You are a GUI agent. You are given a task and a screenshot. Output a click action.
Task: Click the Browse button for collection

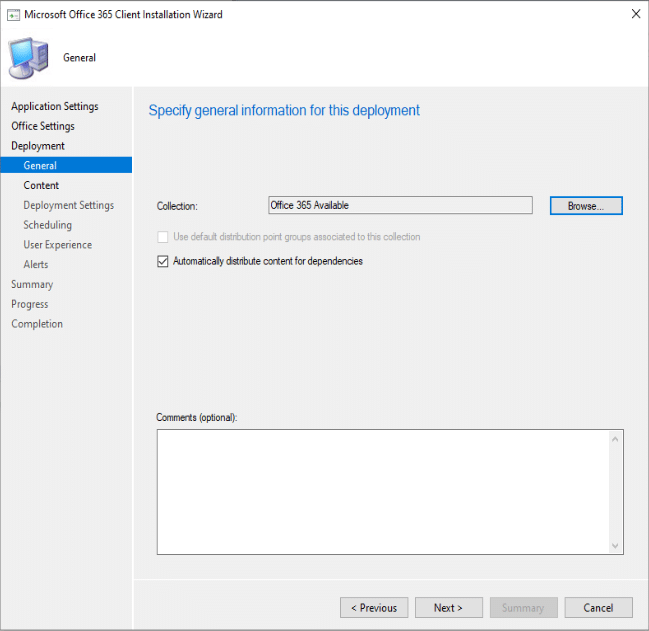[585, 205]
